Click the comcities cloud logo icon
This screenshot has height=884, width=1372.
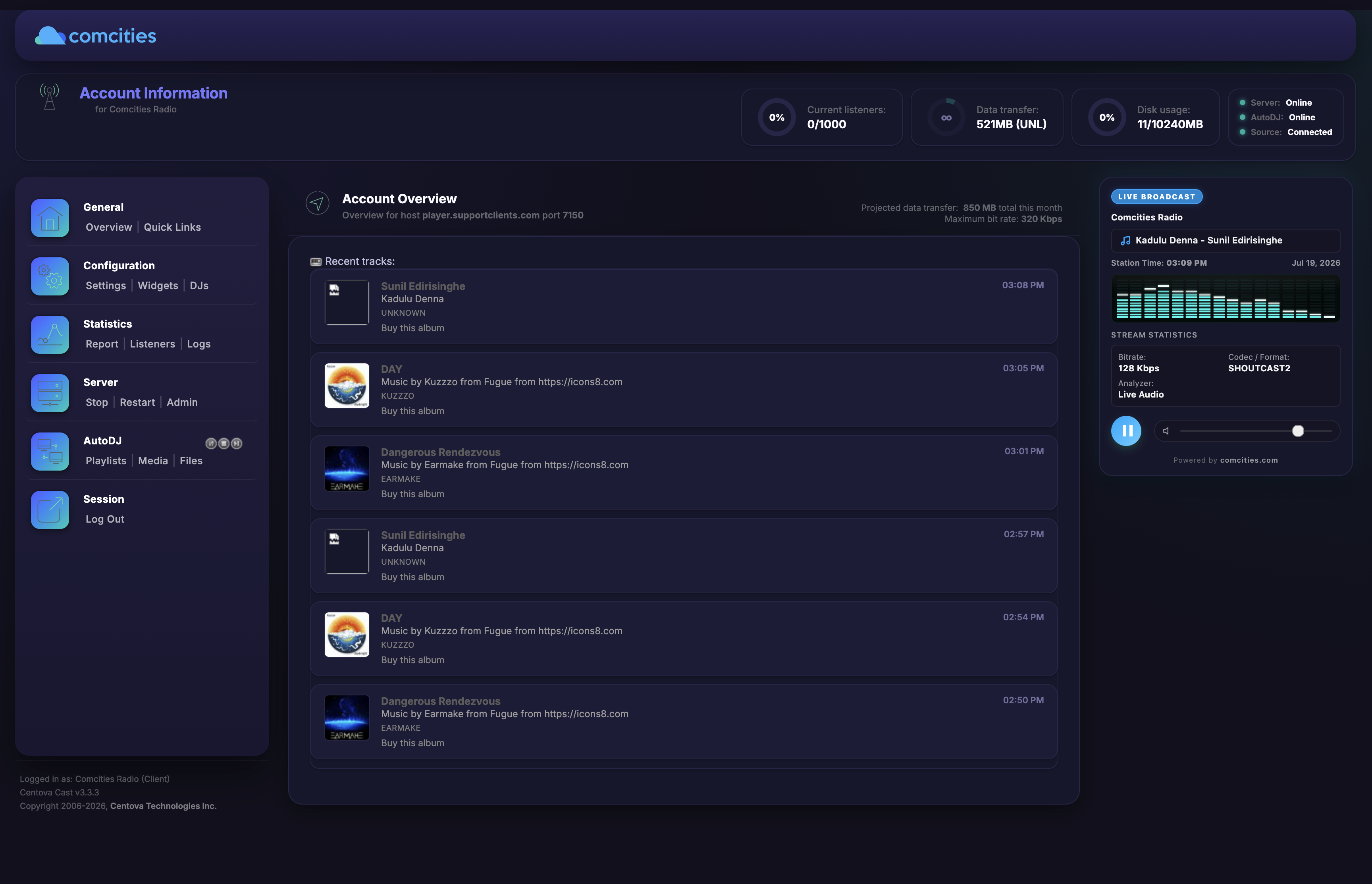click(50, 36)
